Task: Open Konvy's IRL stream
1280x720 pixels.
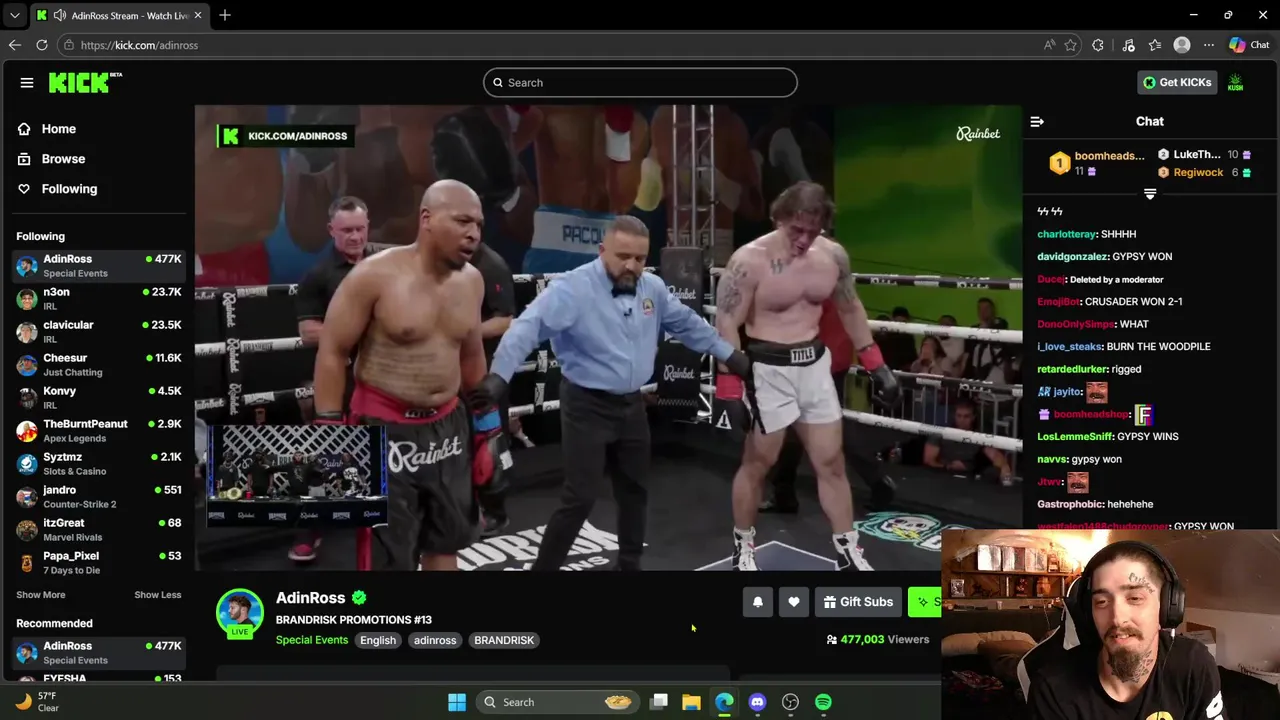Action: click(x=98, y=397)
